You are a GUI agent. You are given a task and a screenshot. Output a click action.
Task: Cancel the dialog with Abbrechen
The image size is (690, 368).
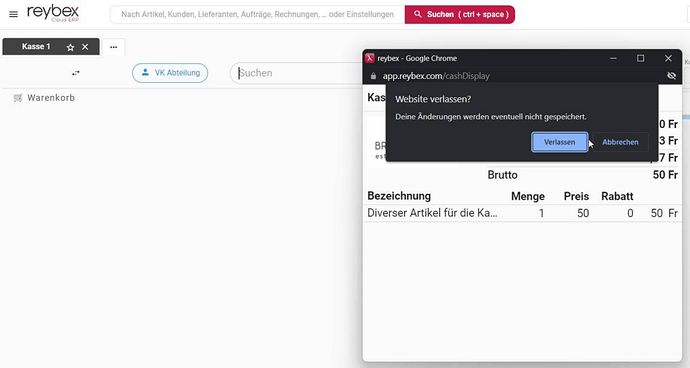point(620,142)
